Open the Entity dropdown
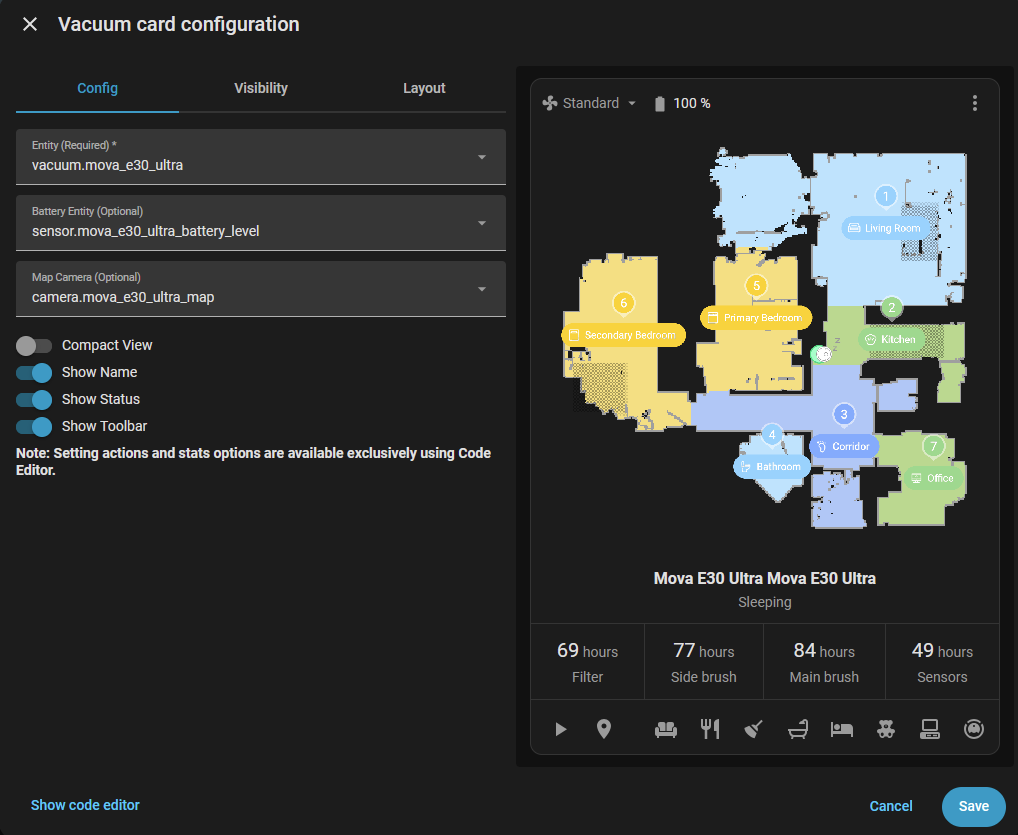Image resolution: width=1018 pixels, height=835 pixels. tap(261, 156)
